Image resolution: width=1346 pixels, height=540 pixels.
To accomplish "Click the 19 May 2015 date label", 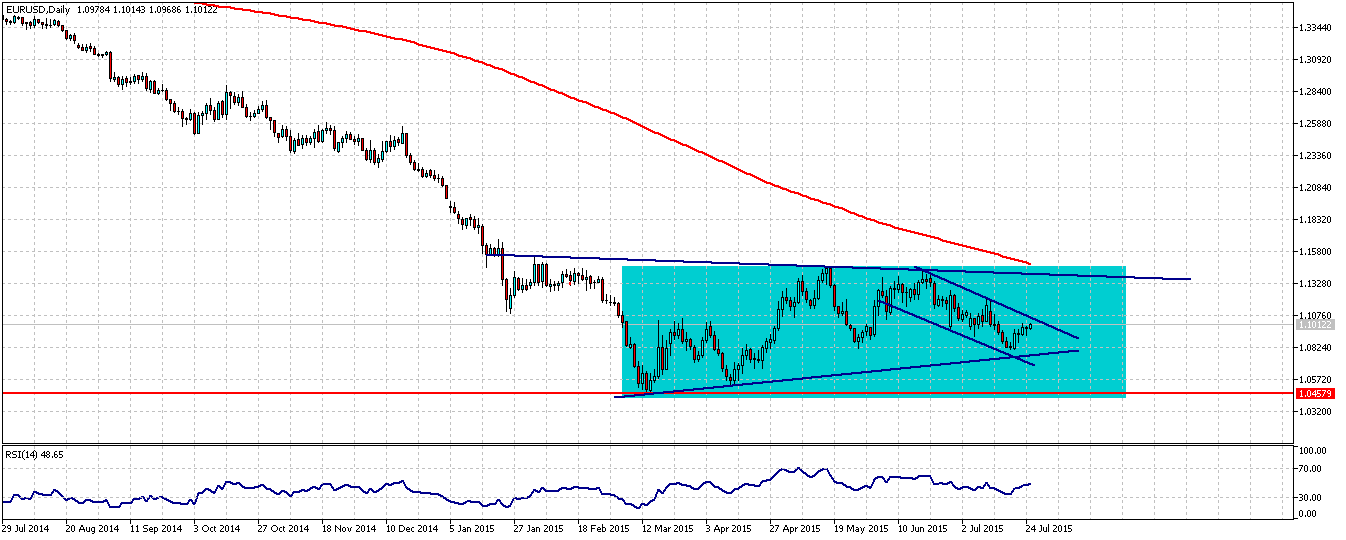I will click(x=860, y=527).
